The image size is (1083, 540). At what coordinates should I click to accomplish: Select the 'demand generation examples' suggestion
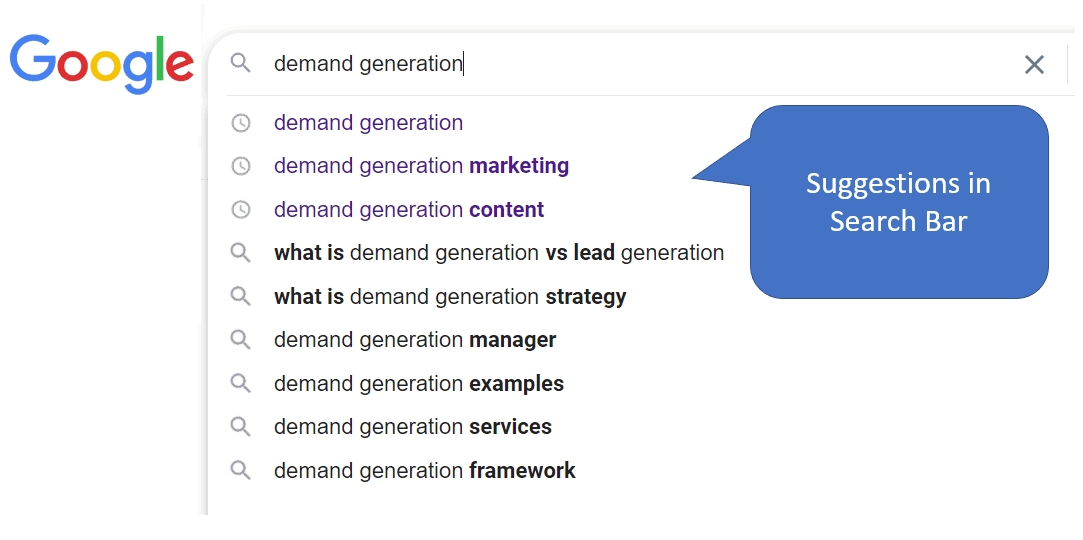419,384
